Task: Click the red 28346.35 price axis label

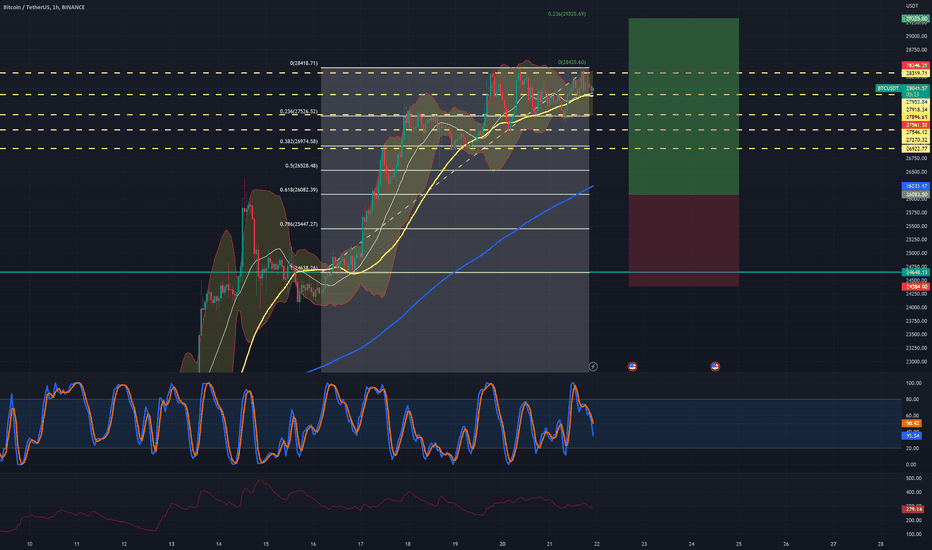Action: [916, 65]
